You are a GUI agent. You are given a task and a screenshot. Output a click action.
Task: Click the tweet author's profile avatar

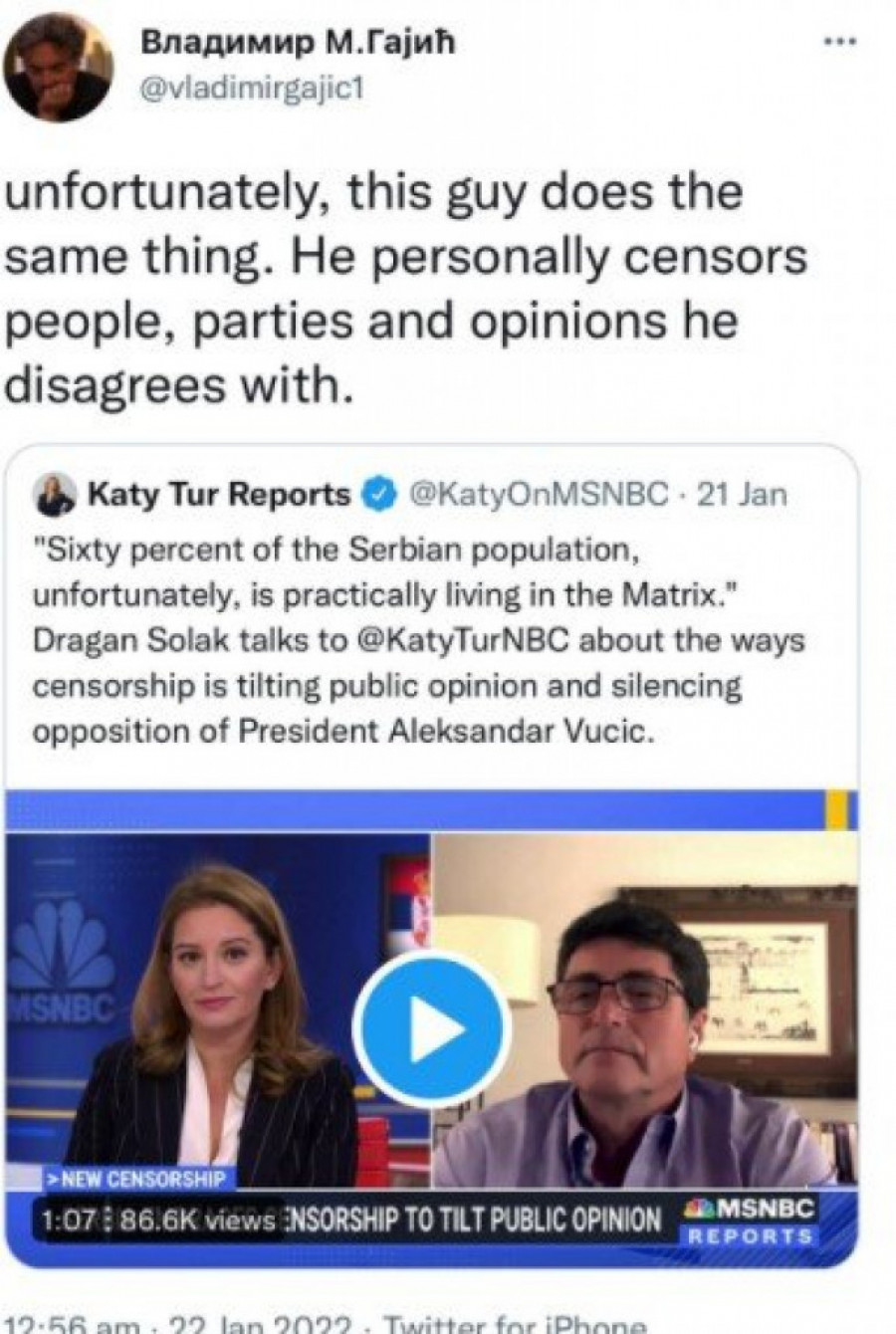point(58,69)
